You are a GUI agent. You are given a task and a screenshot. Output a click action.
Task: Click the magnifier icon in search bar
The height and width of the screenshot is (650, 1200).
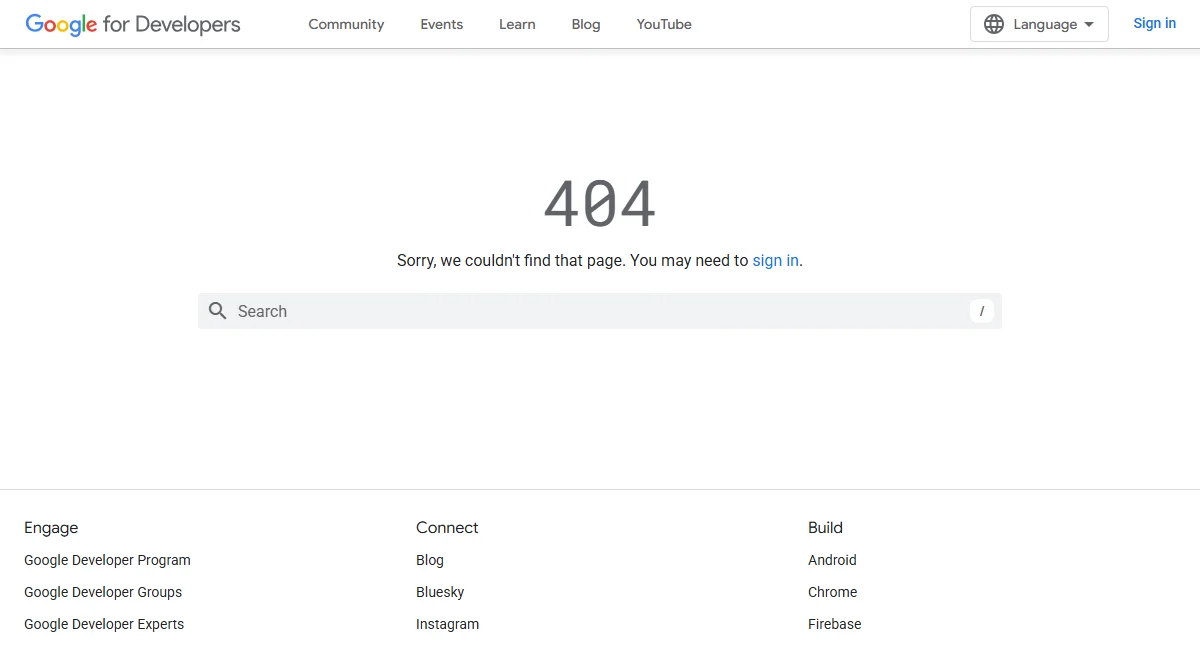coord(217,311)
